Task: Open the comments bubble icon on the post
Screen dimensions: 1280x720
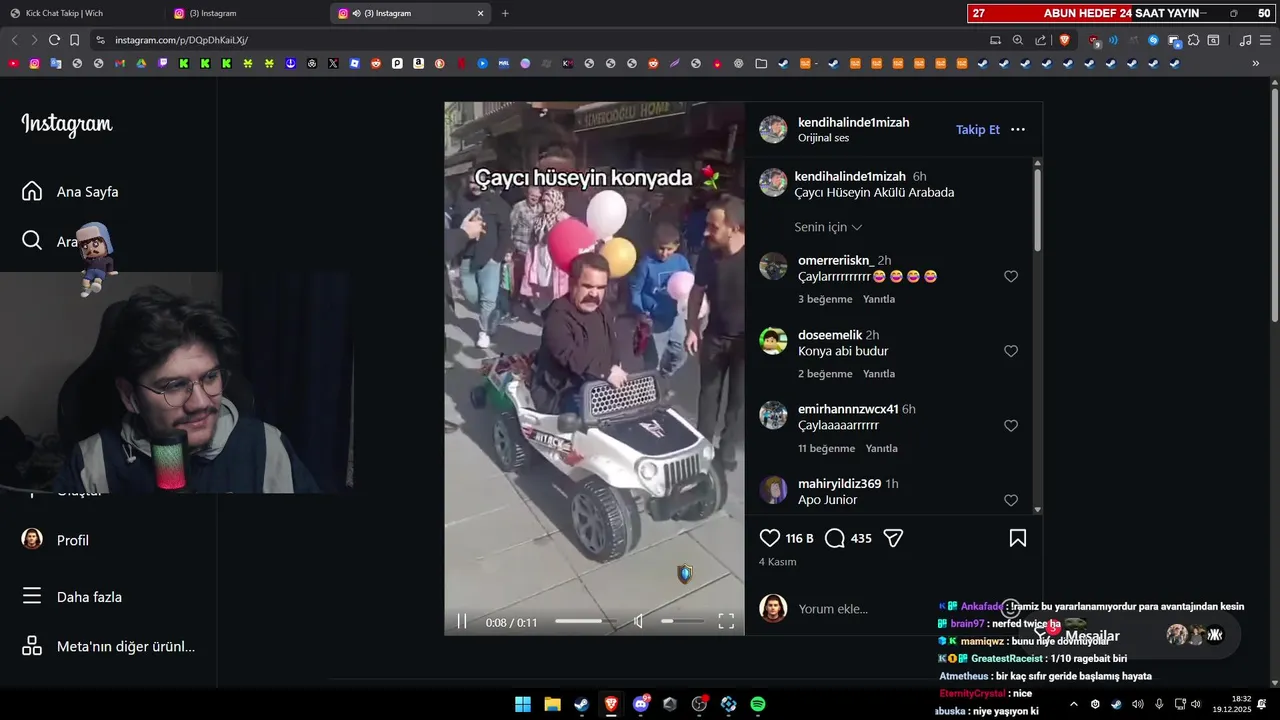Action: coord(835,538)
